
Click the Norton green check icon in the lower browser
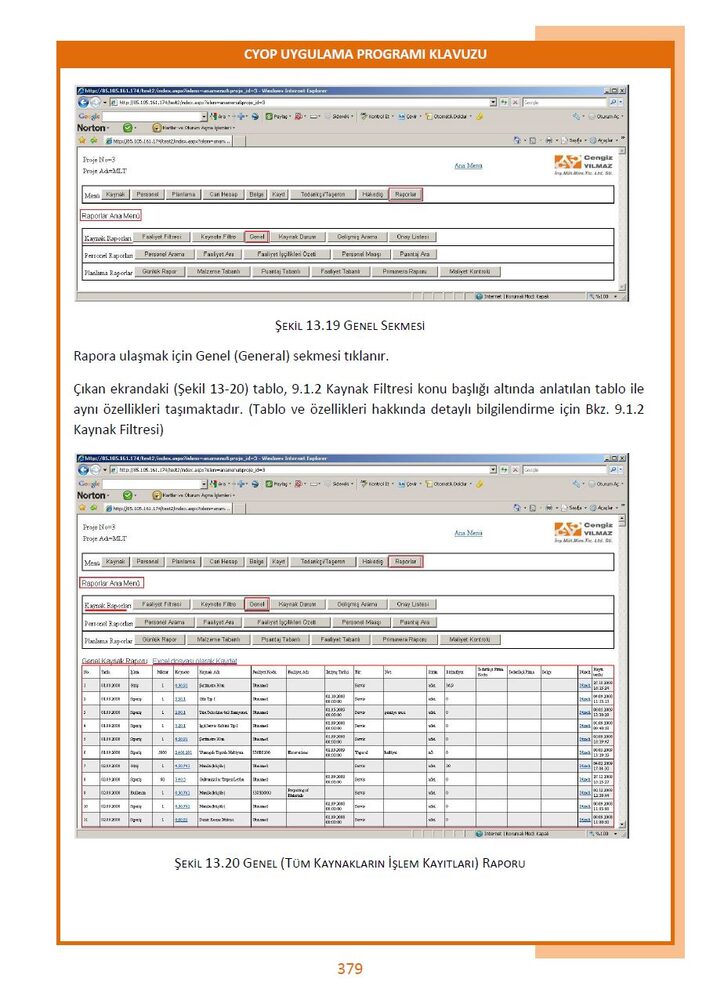point(127,496)
